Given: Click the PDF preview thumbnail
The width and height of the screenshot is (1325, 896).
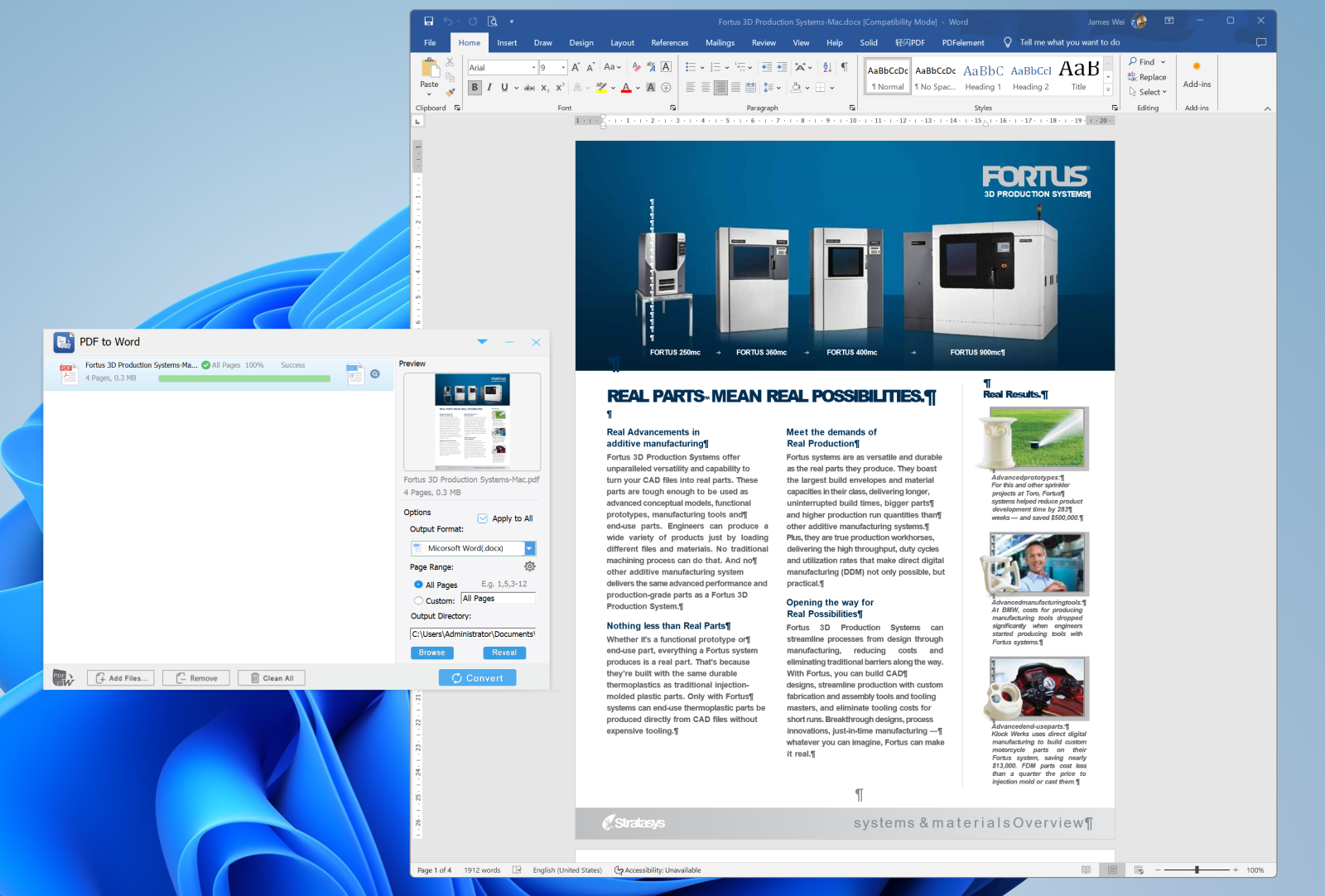Looking at the screenshot, I should click(x=472, y=422).
